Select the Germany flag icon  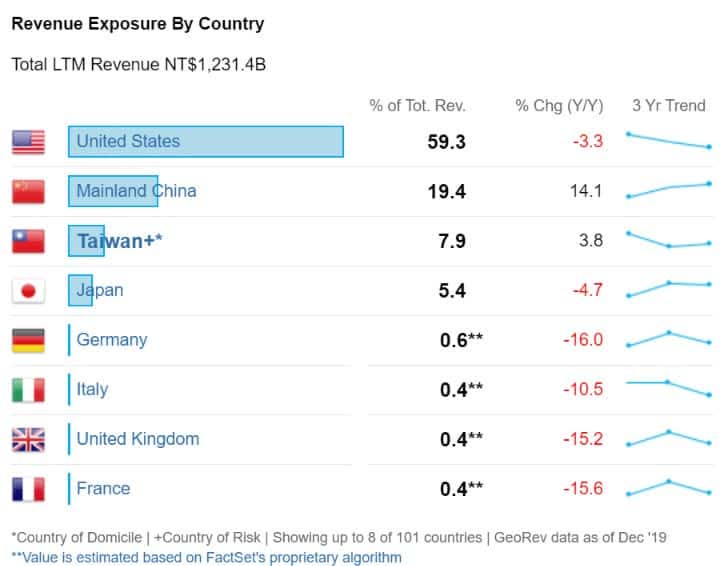[x=28, y=340]
